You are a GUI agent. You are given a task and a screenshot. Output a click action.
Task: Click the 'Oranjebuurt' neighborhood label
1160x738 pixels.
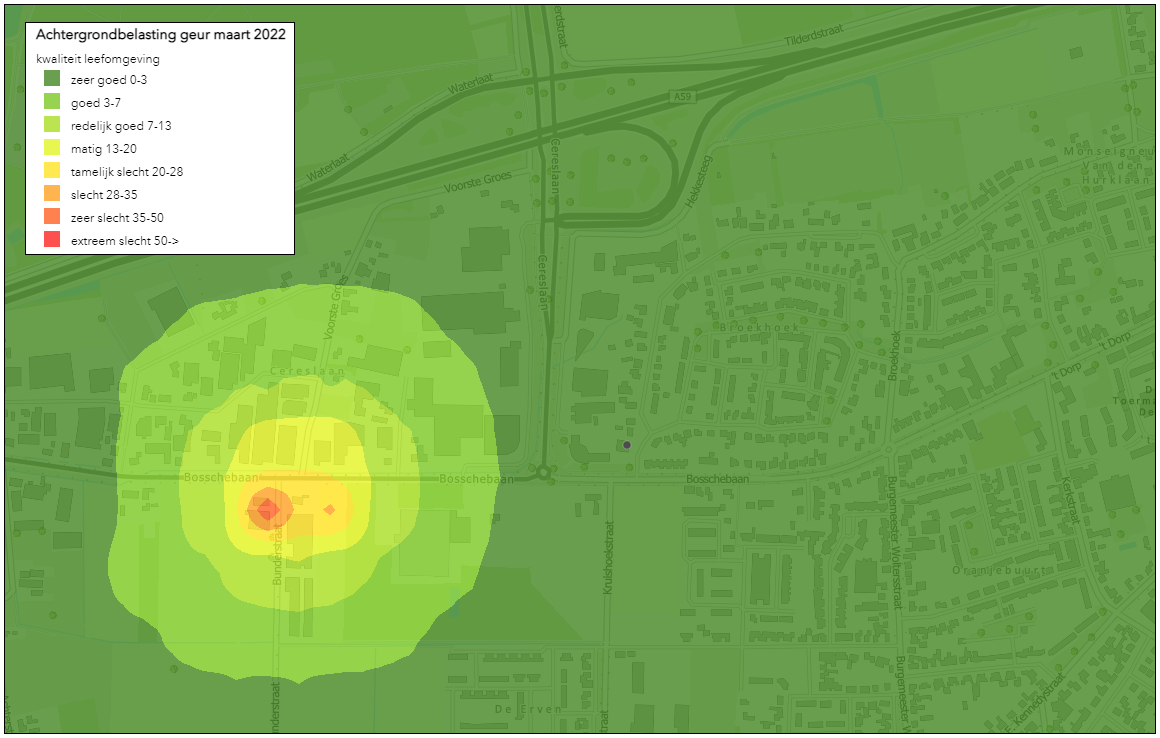pyautogui.click(x=999, y=570)
